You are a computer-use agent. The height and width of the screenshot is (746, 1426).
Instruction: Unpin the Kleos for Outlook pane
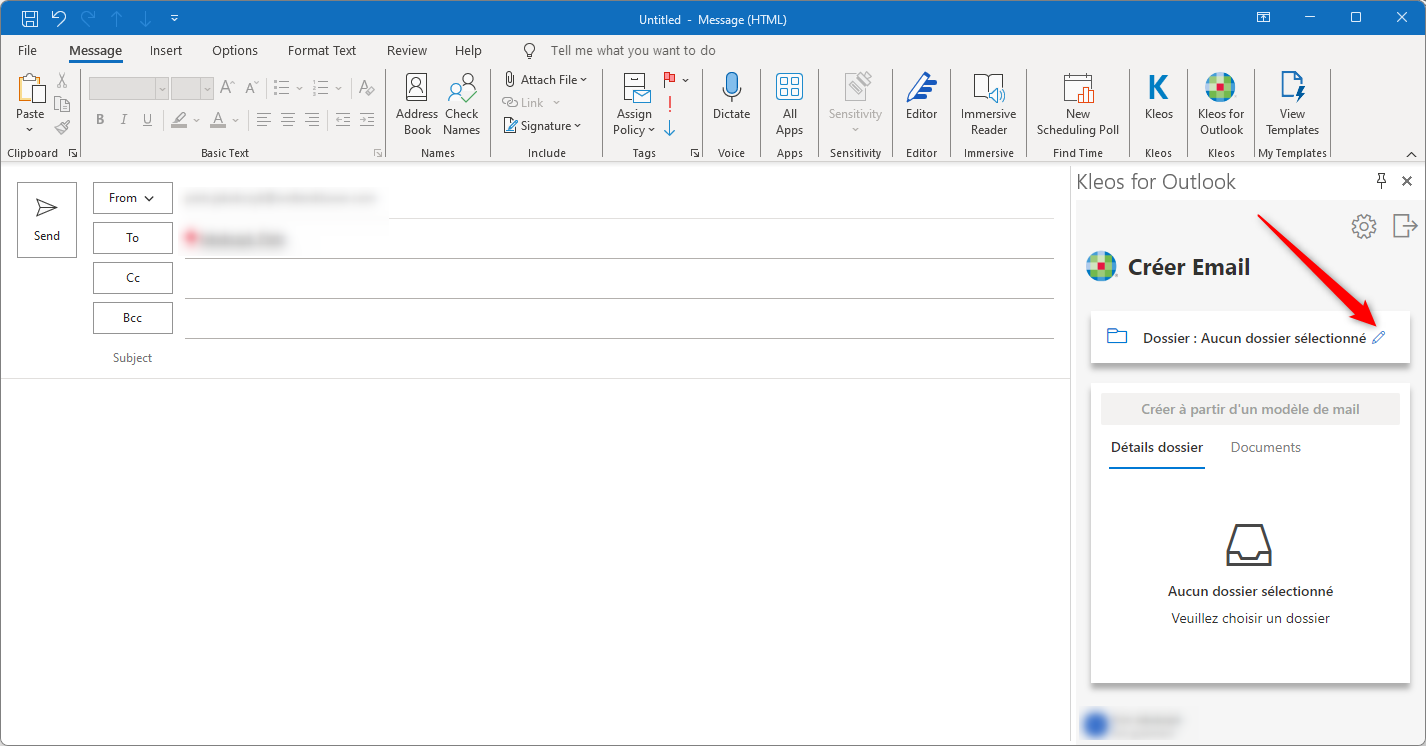[1381, 181]
